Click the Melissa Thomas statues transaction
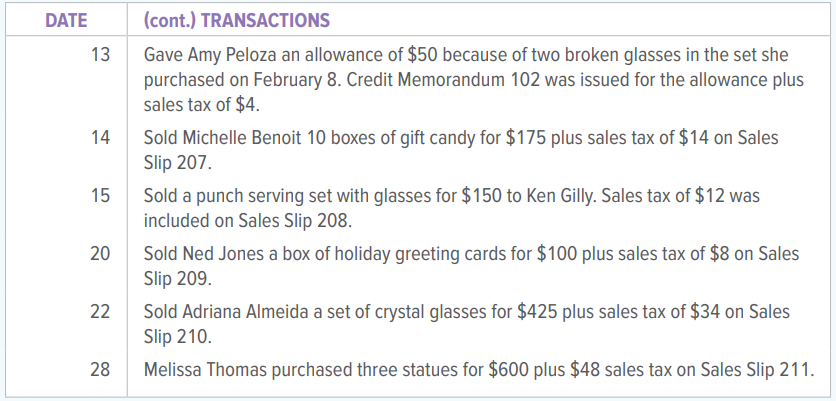This screenshot has width=836, height=401. pos(479,370)
